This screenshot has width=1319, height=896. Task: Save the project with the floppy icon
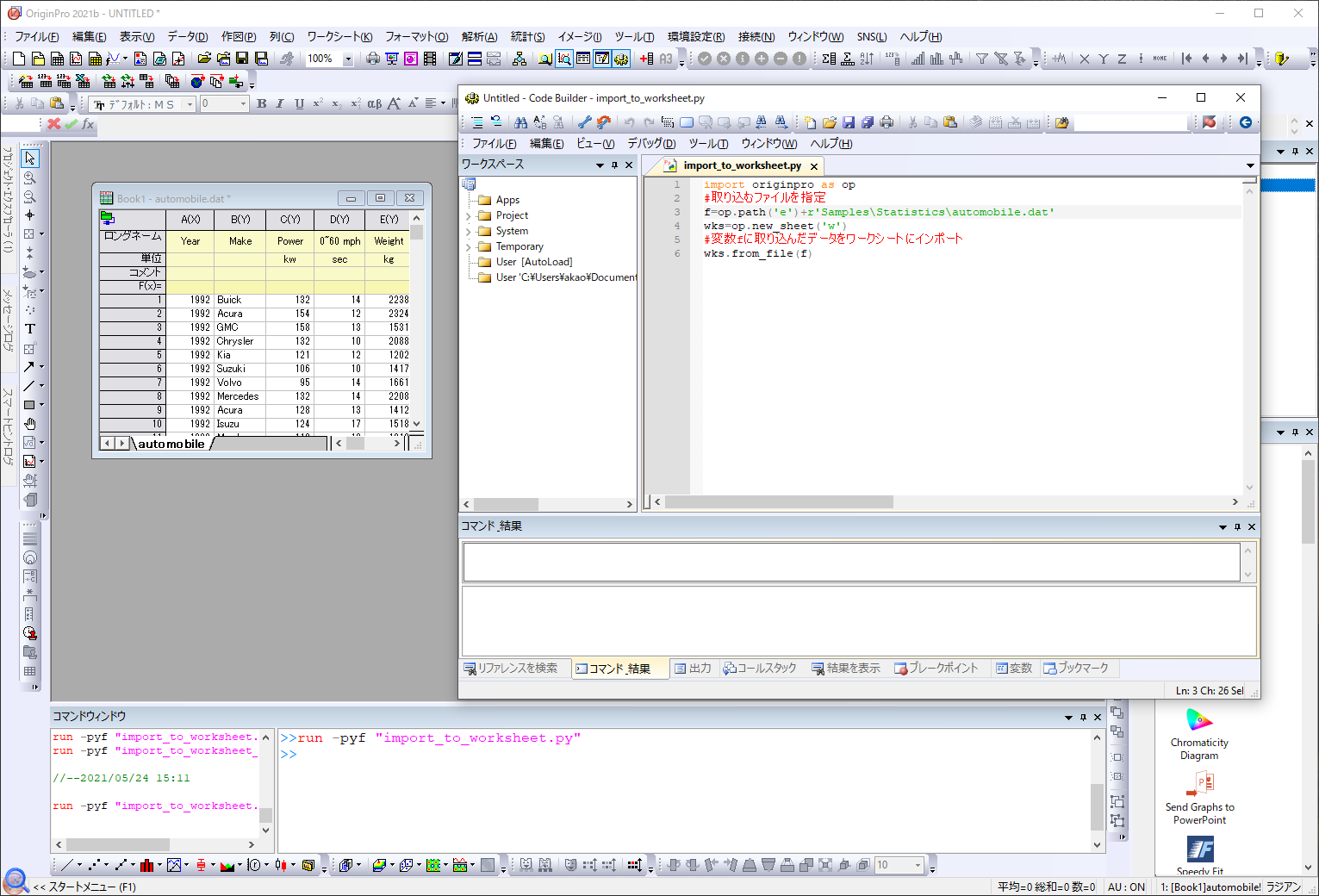tap(242, 59)
